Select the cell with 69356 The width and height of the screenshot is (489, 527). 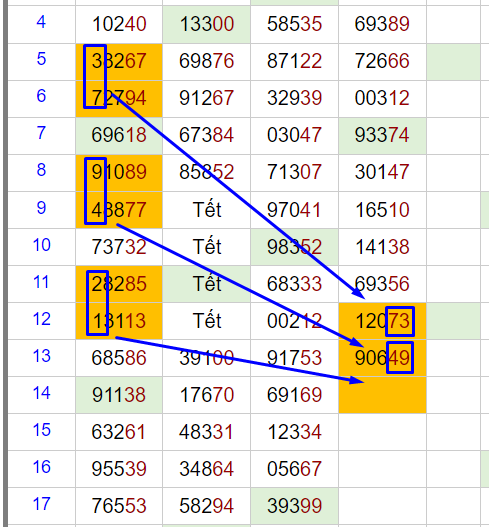click(382, 284)
